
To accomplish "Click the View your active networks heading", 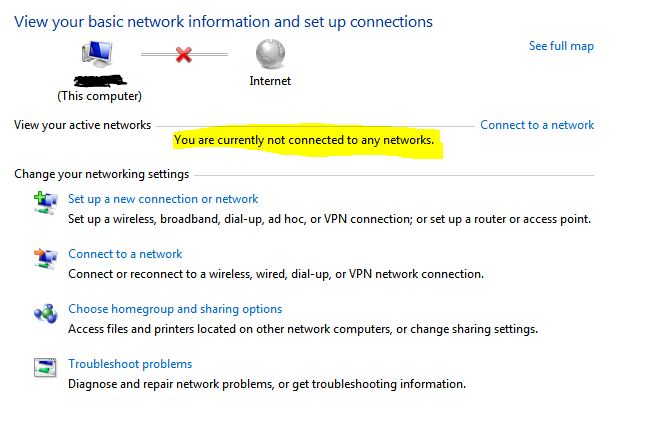I will tap(83, 125).
